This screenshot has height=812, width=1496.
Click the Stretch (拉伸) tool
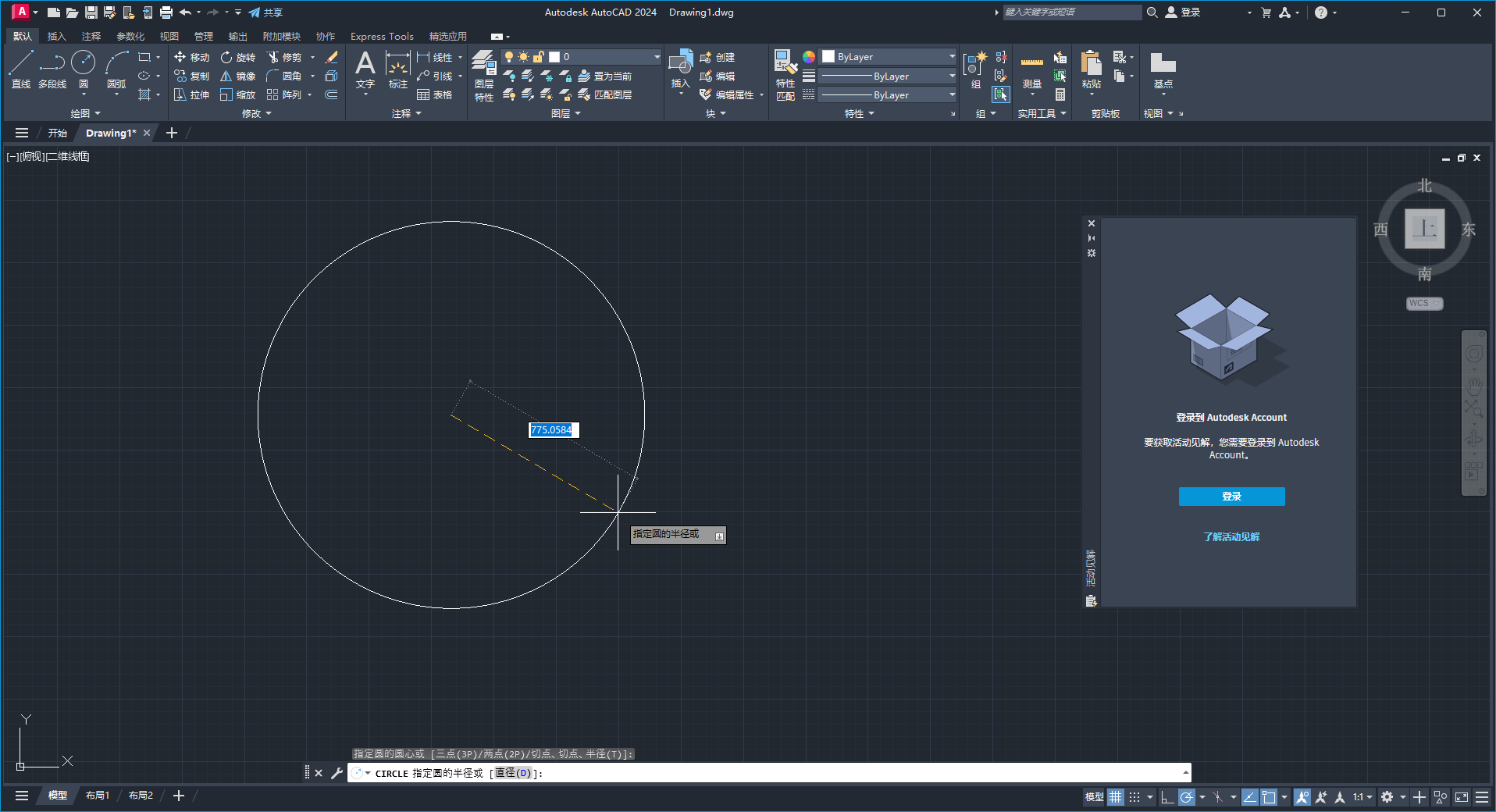(x=191, y=94)
